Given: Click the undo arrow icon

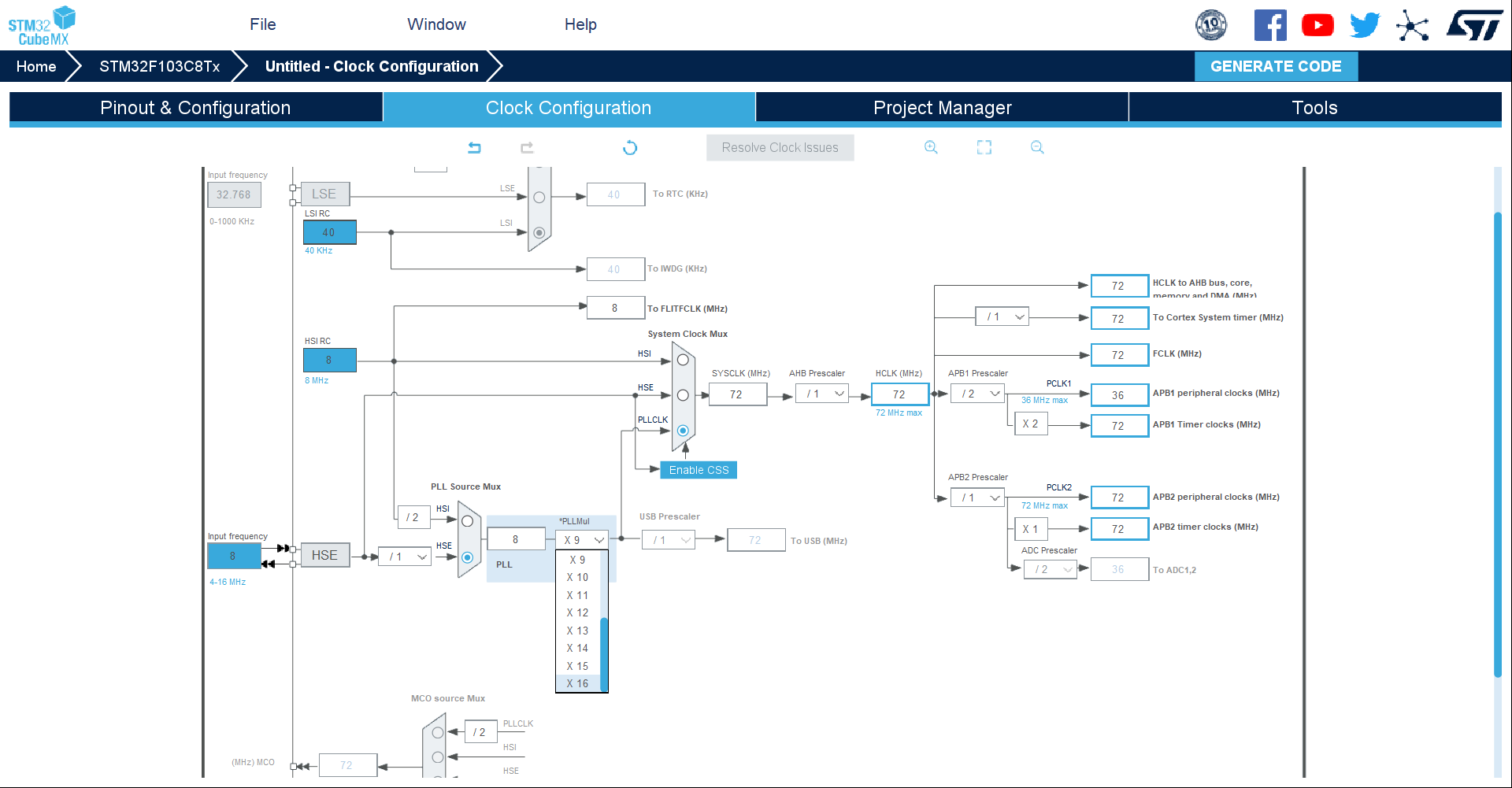Looking at the screenshot, I should [474, 147].
